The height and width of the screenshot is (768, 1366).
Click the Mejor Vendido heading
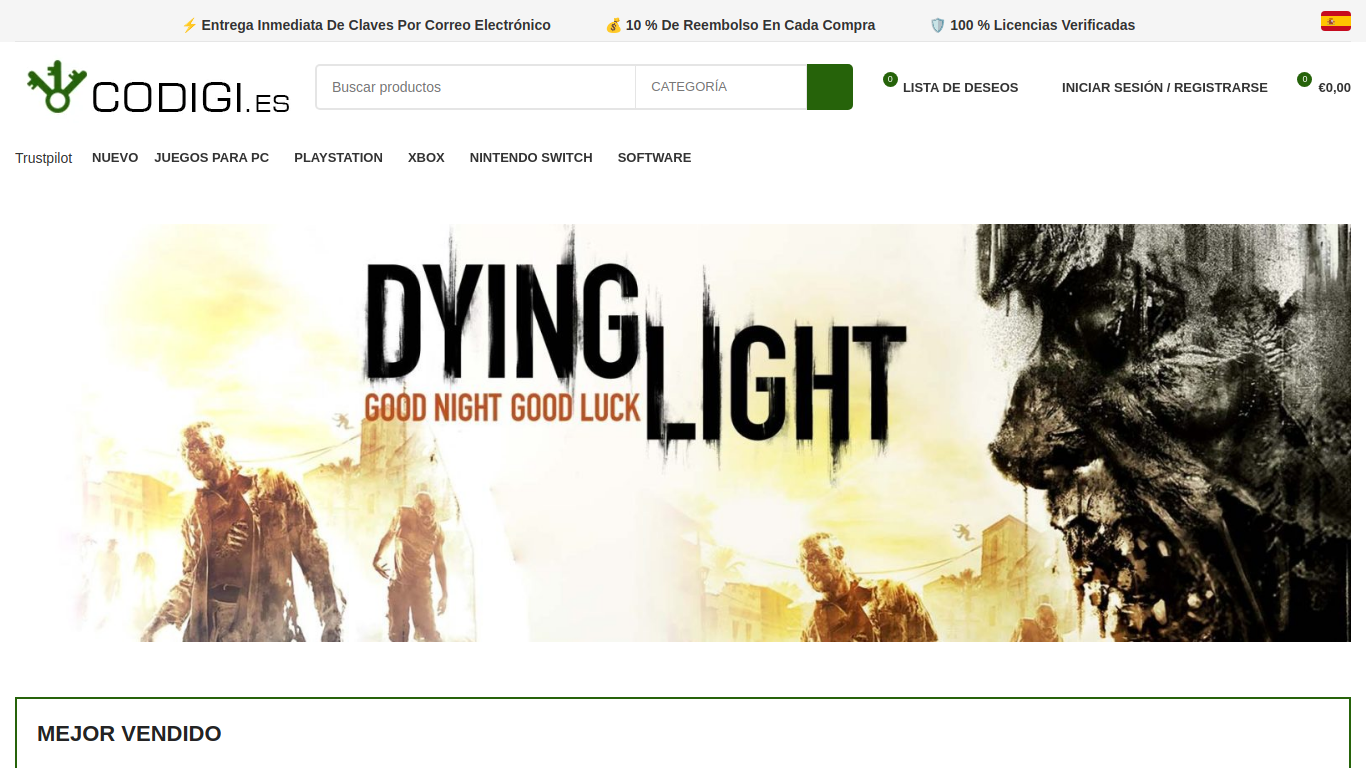(129, 734)
